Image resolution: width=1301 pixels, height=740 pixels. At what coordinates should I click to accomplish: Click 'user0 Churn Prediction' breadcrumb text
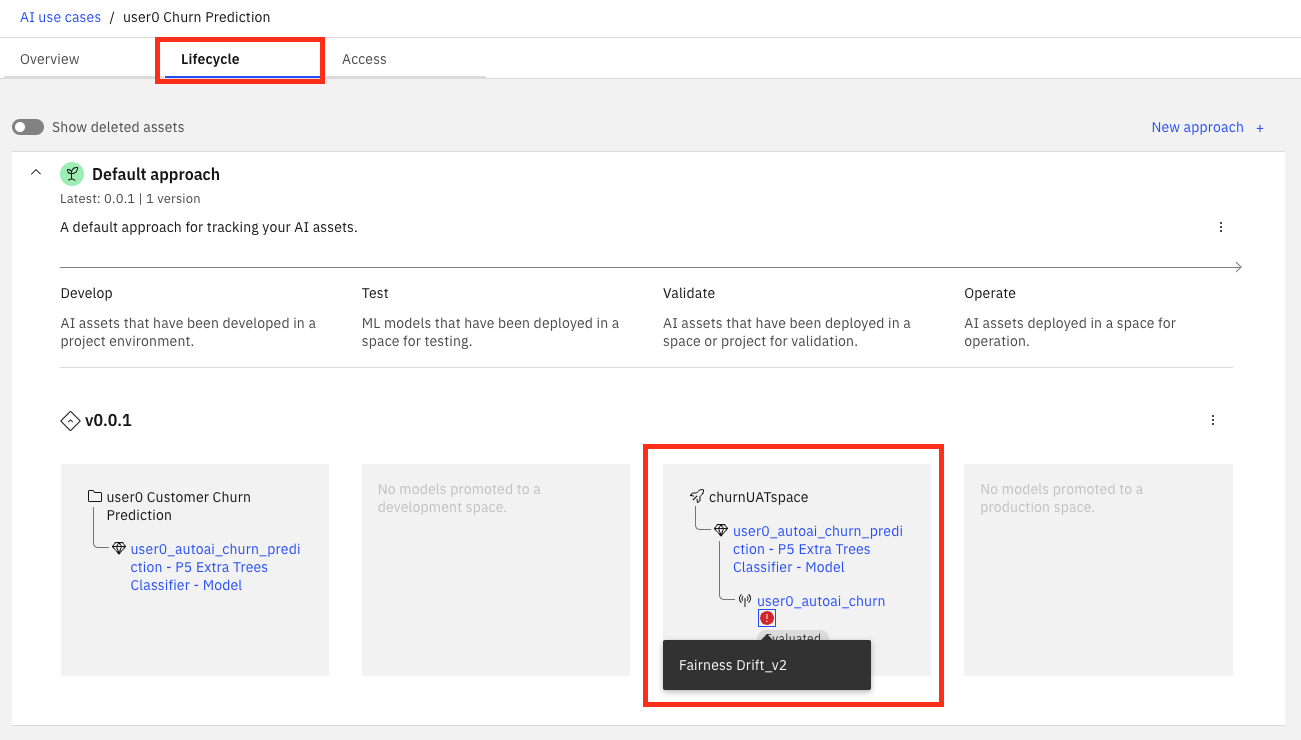click(x=196, y=17)
